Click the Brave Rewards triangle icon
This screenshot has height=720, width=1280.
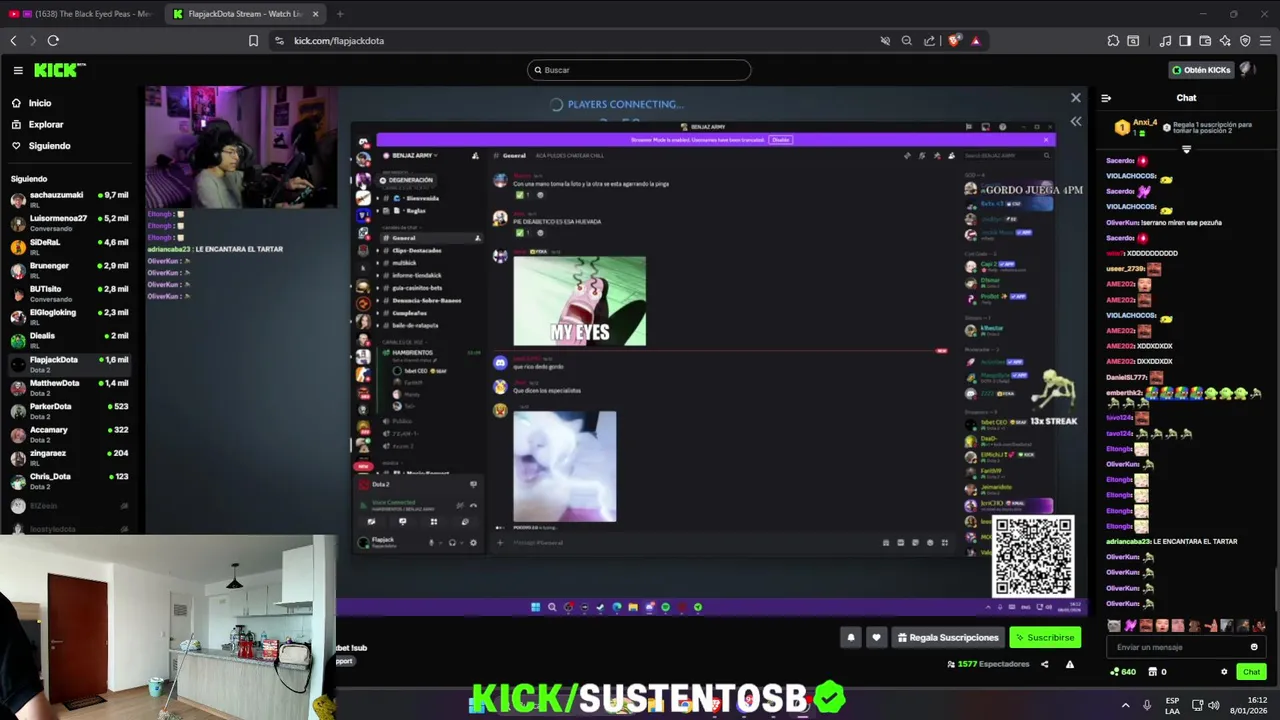tap(976, 41)
